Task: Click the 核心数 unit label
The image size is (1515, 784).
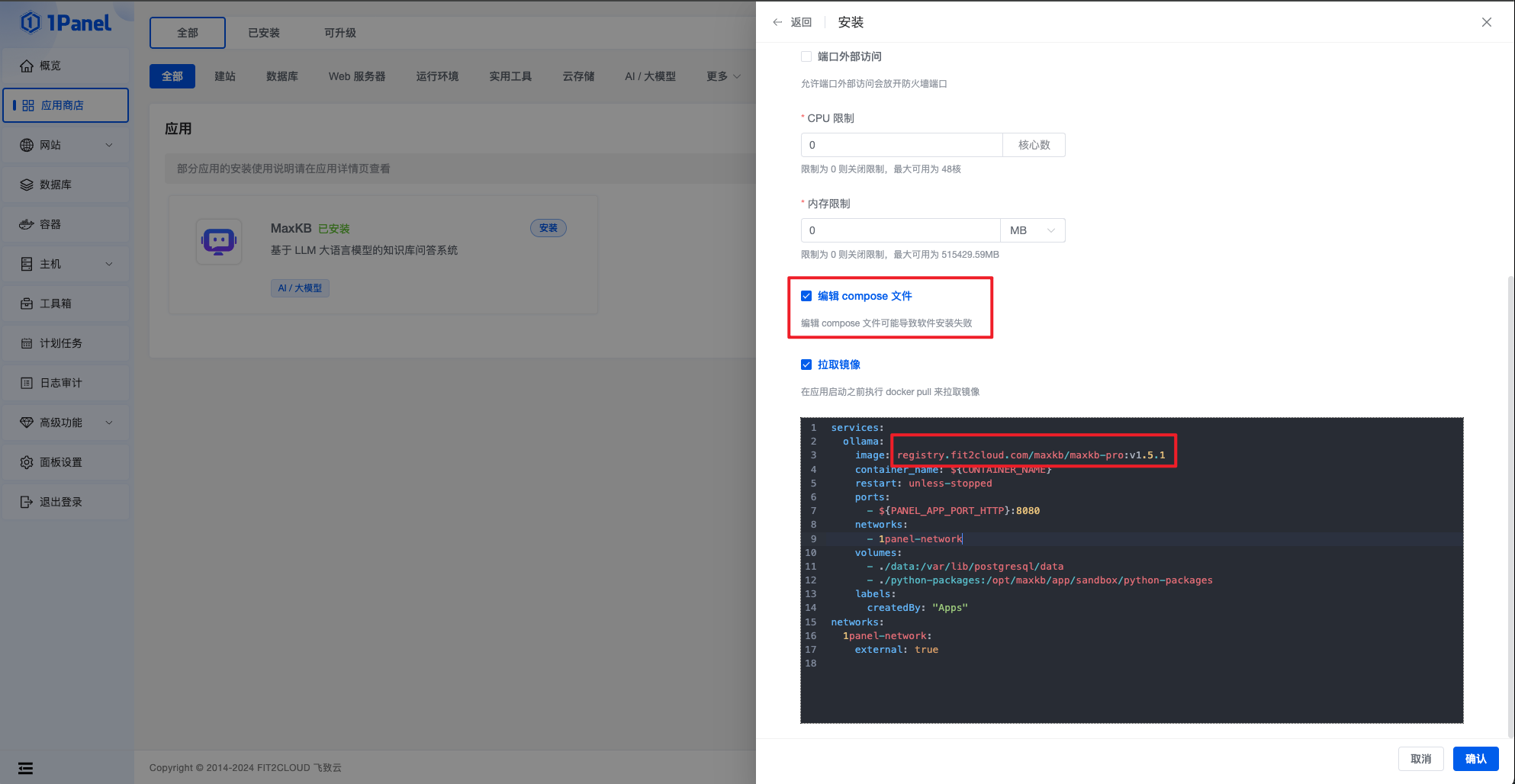Action: [1034, 145]
